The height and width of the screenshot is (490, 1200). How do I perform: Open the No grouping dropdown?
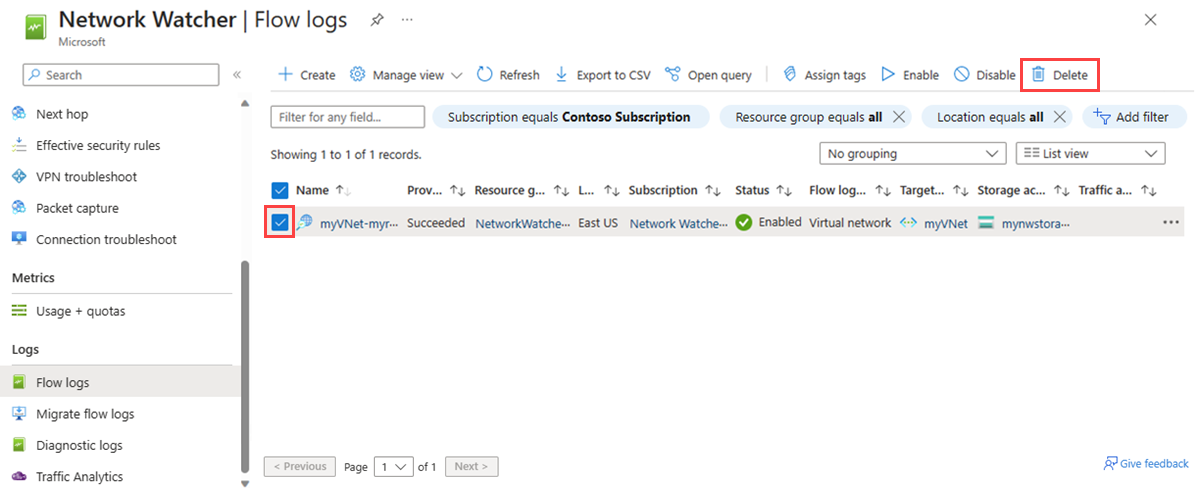point(912,154)
